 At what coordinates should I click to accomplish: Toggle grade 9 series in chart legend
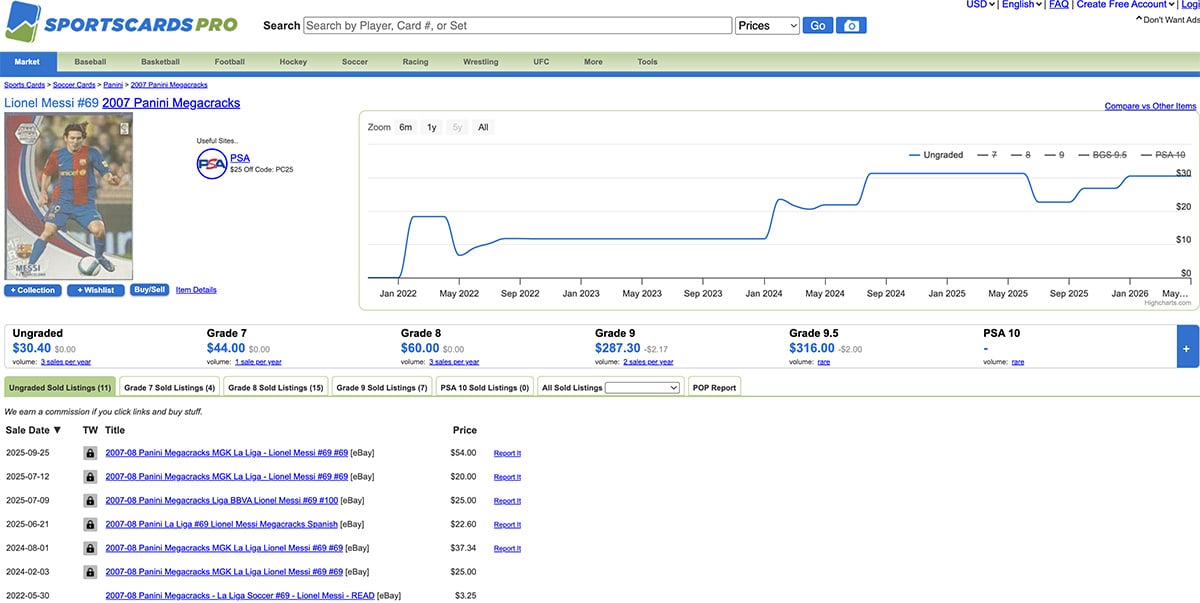pos(1054,155)
